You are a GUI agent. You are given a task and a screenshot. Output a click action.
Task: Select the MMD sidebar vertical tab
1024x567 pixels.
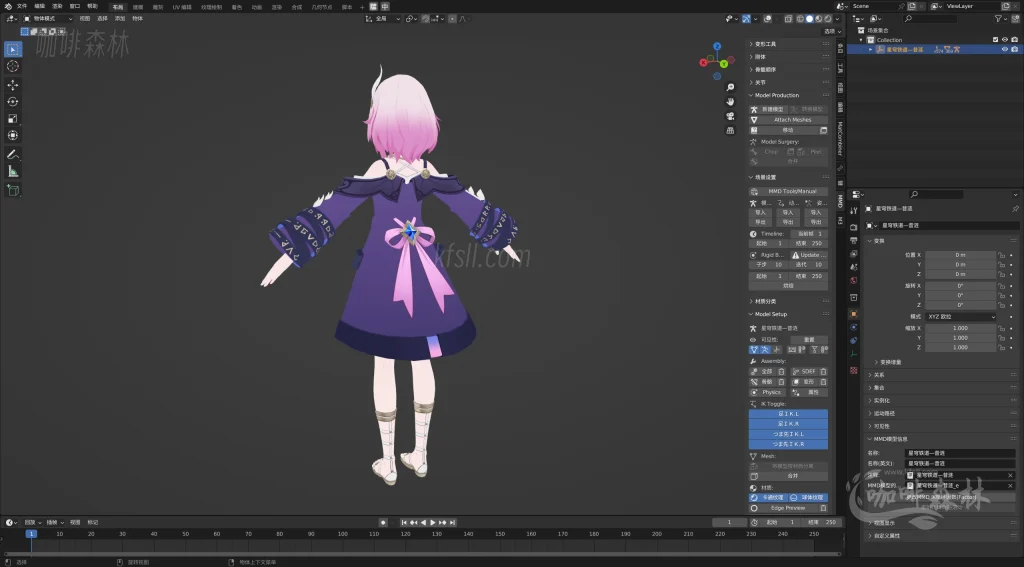click(x=840, y=202)
